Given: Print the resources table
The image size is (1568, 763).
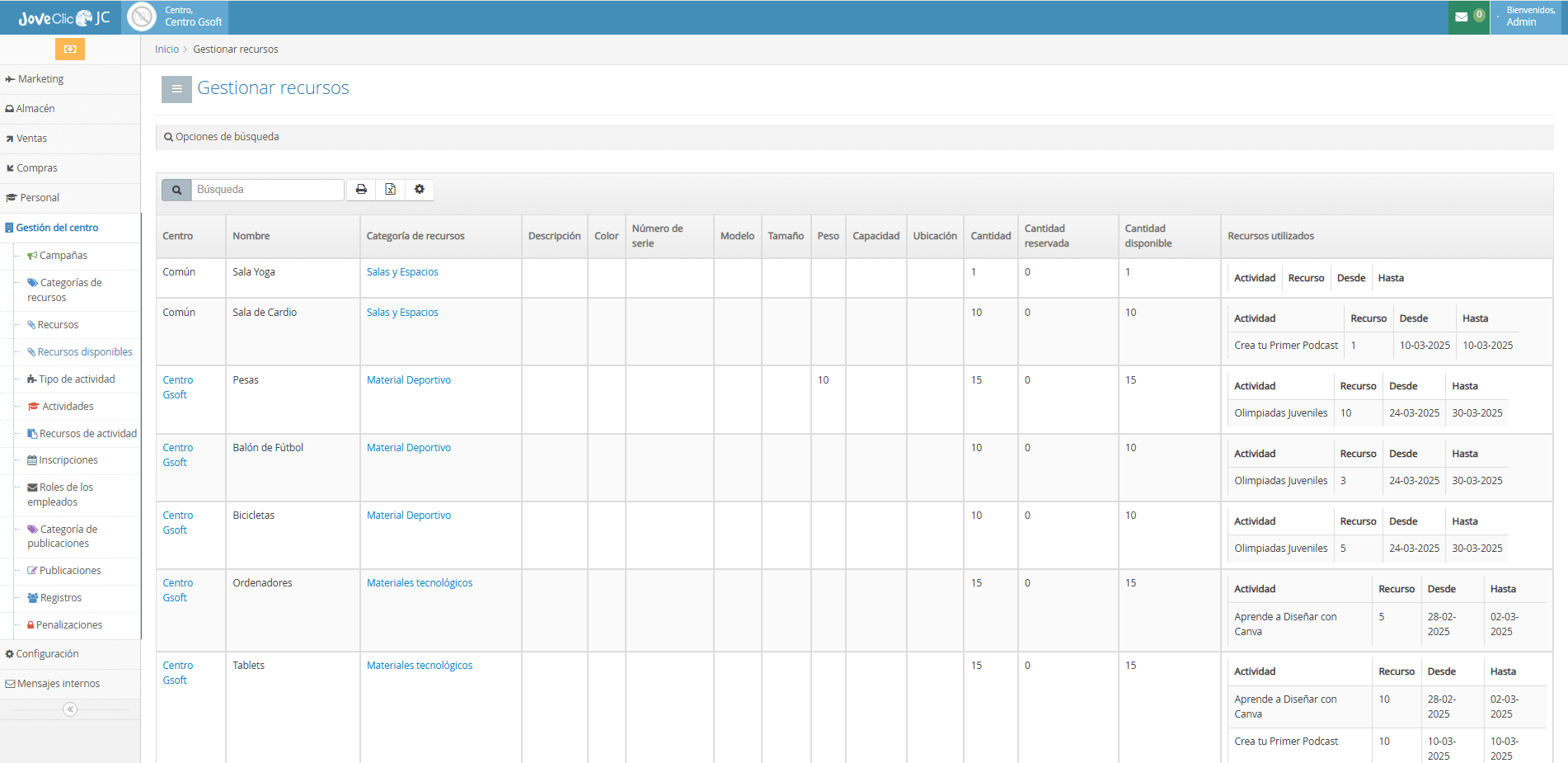Looking at the screenshot, I should coord(361,190).
